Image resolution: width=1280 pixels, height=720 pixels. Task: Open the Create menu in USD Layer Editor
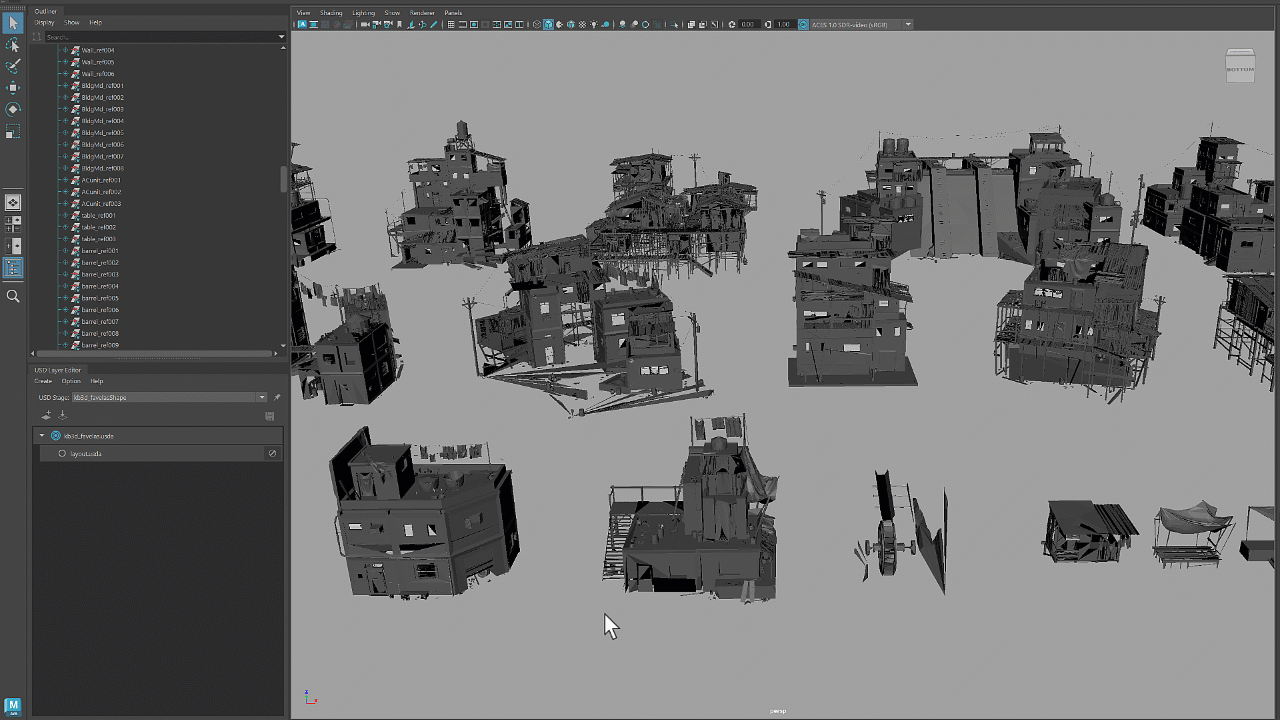(x=43, y=381)
